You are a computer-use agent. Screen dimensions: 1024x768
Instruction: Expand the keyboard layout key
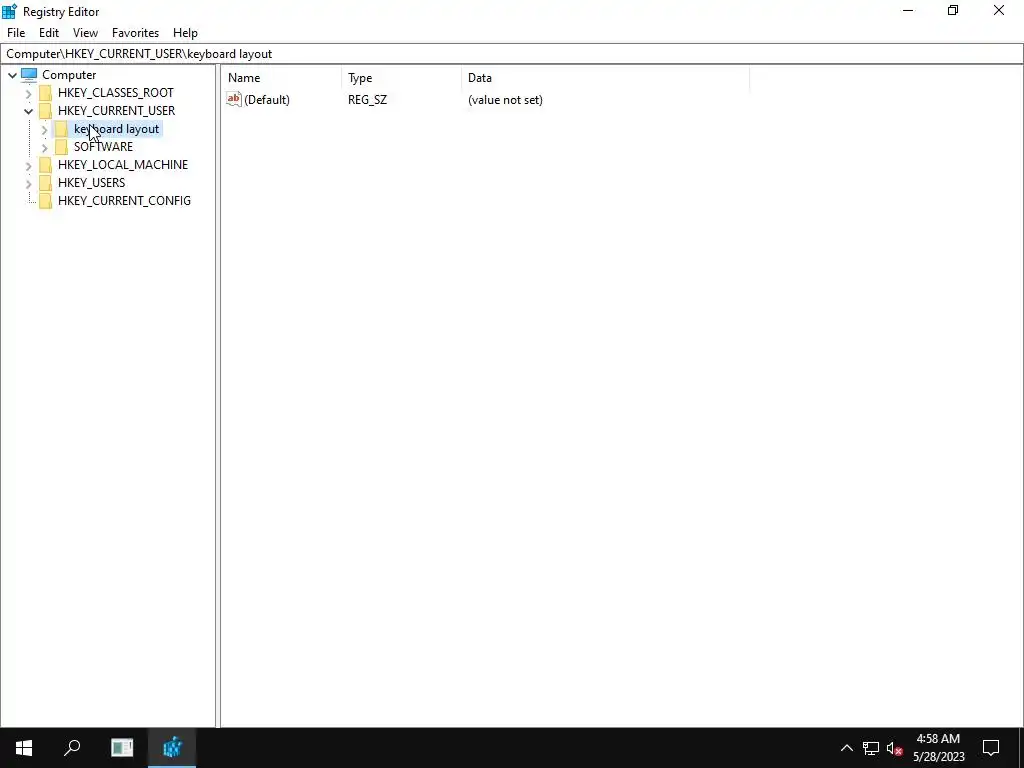tap(44, 130)
